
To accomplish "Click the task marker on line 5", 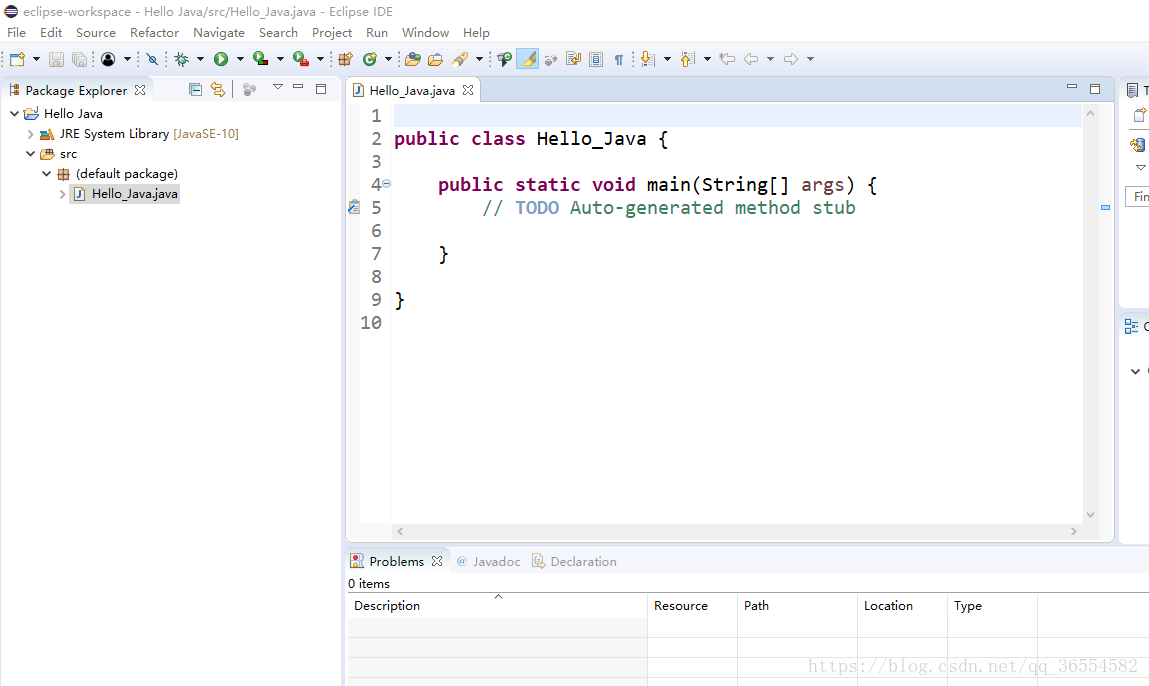I will (354, 207).
